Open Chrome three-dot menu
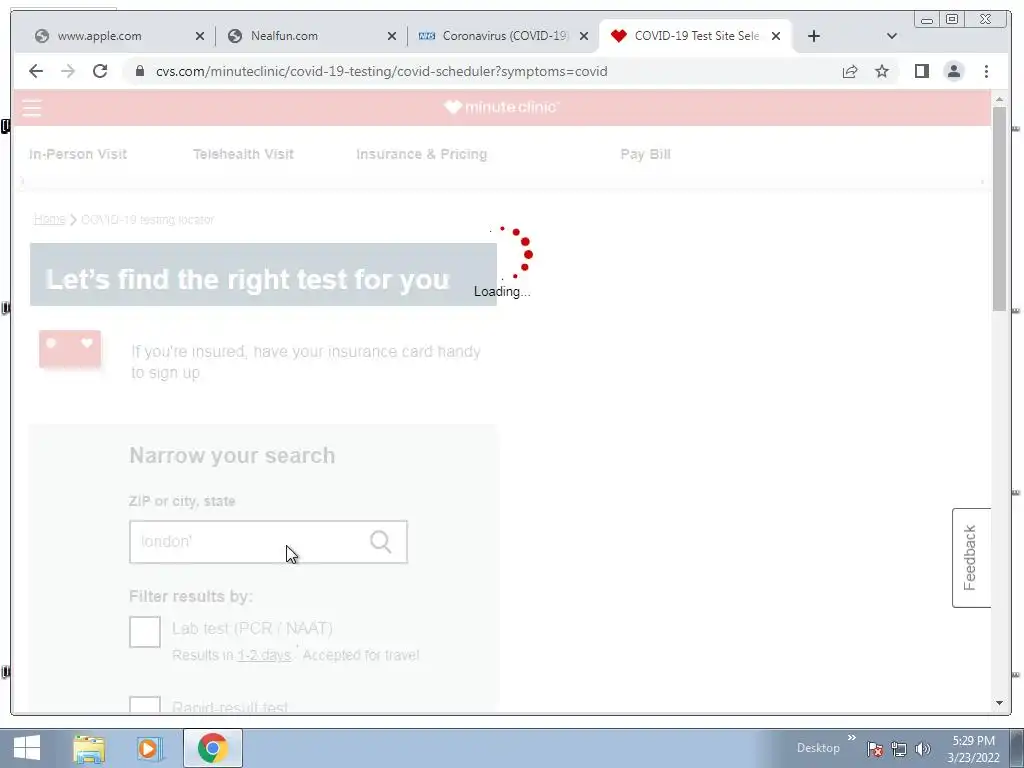 [986, 71]
